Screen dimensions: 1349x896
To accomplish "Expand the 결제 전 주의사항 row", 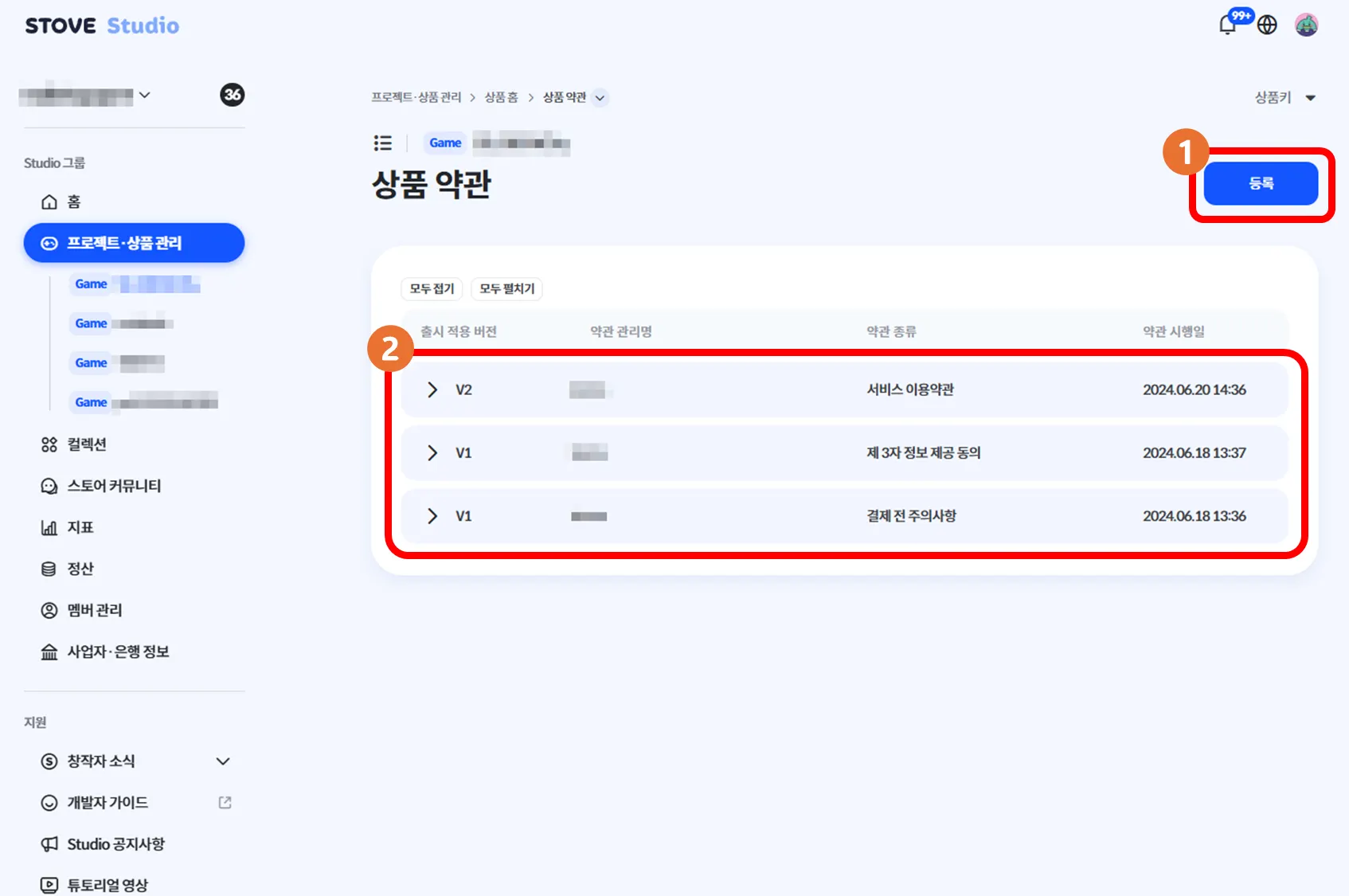I will 432,516.
